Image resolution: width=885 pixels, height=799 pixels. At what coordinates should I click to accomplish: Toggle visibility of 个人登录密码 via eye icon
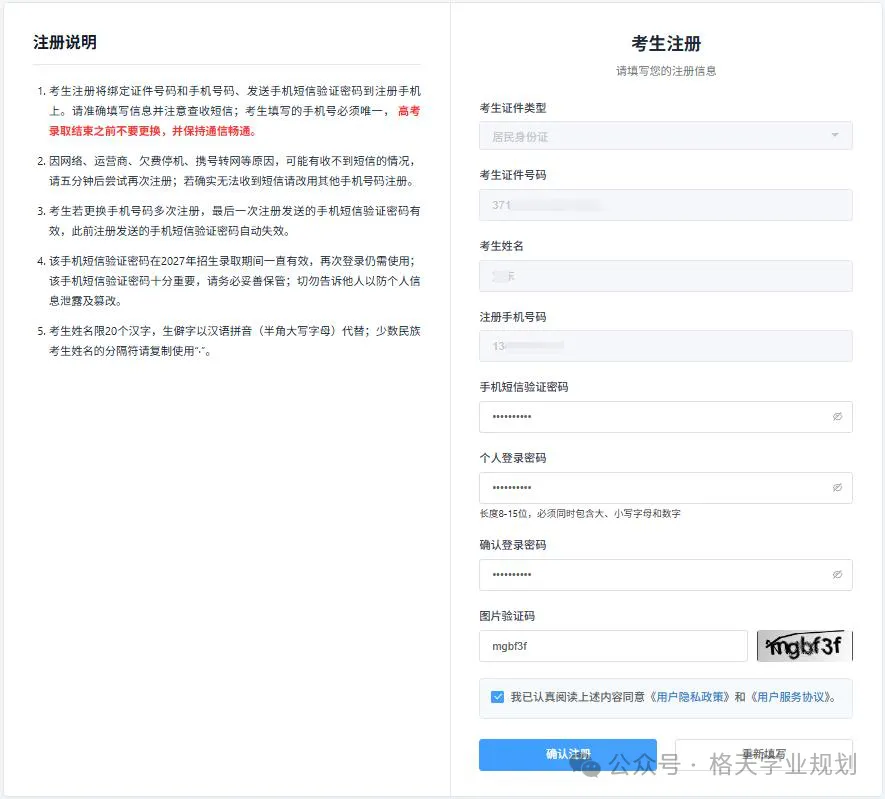click(837, 488)
